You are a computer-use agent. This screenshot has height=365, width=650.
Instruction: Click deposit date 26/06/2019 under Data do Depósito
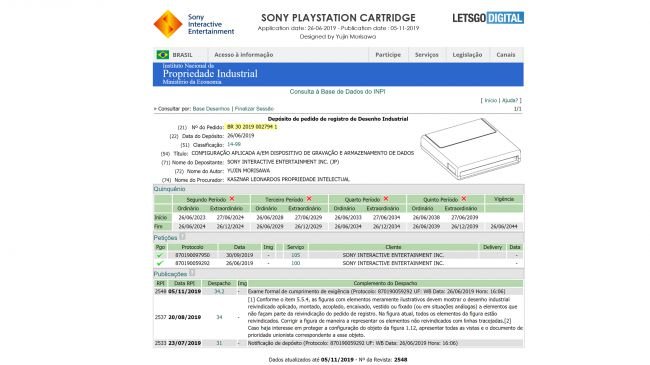[x=240, y=136]
